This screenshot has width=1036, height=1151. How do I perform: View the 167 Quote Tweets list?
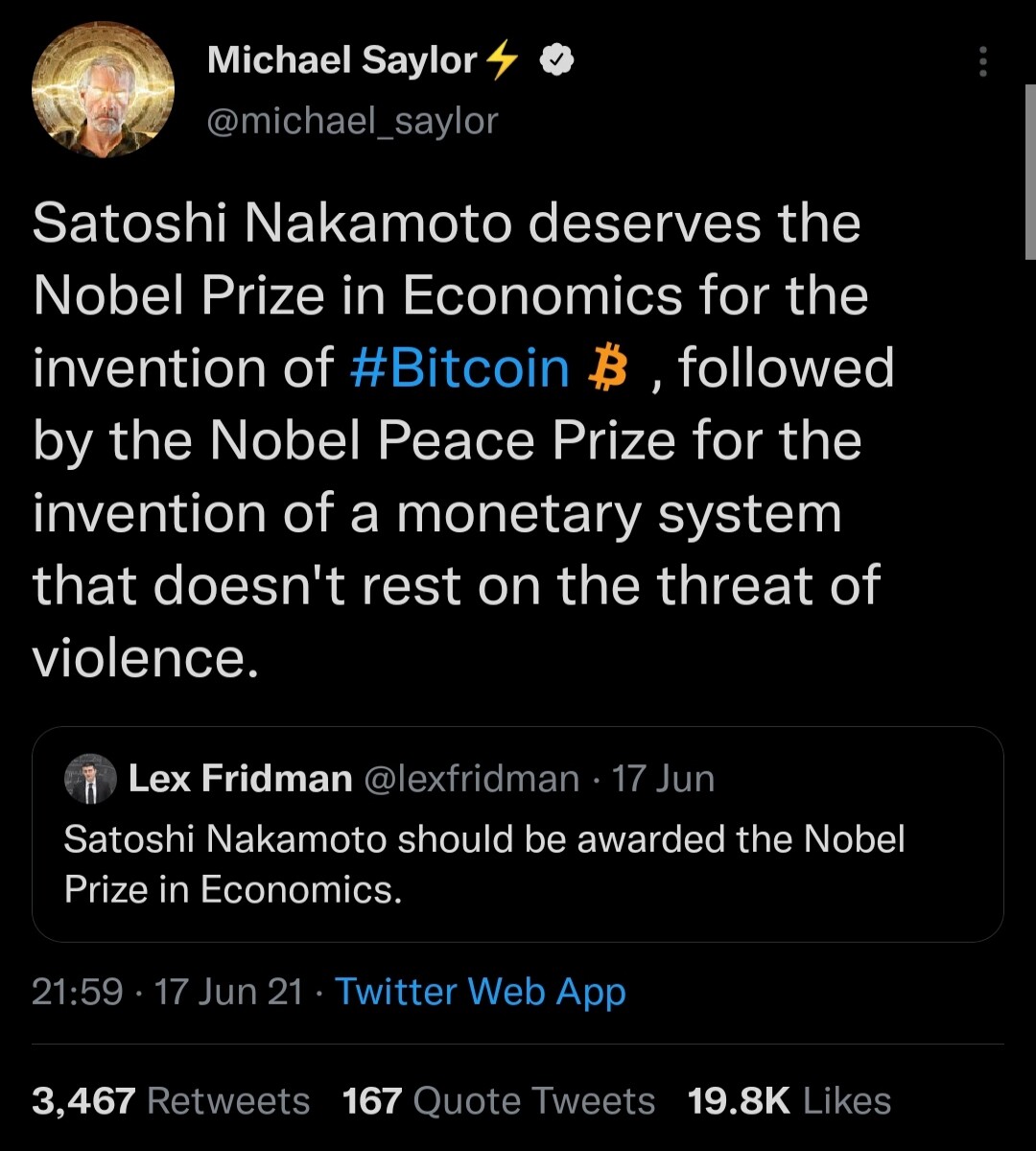(x=499, y=1101)
